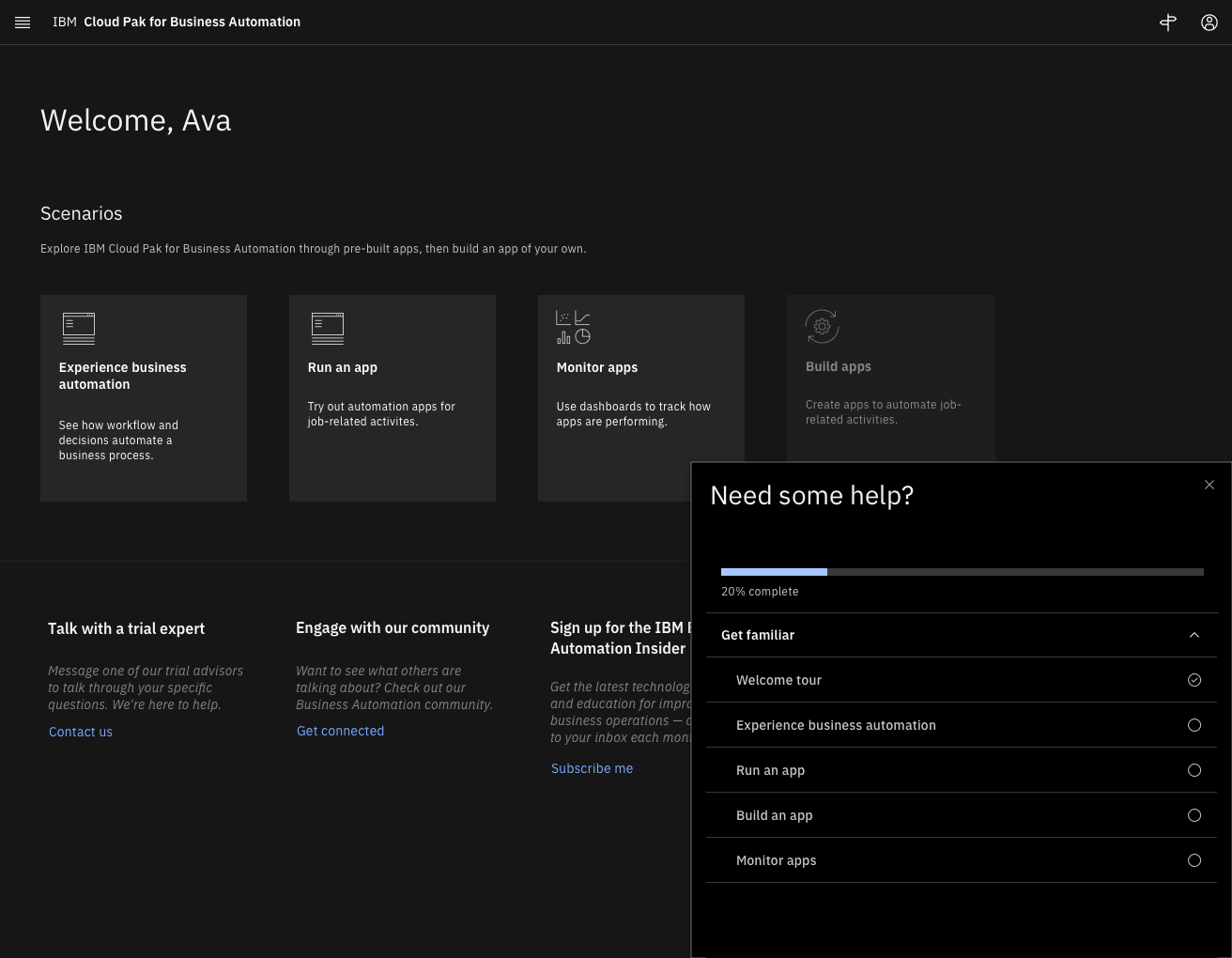The width and height of the screenshot is (1232, 958).
Task: Close the Need some help panel
Action: pos(1209,485)
